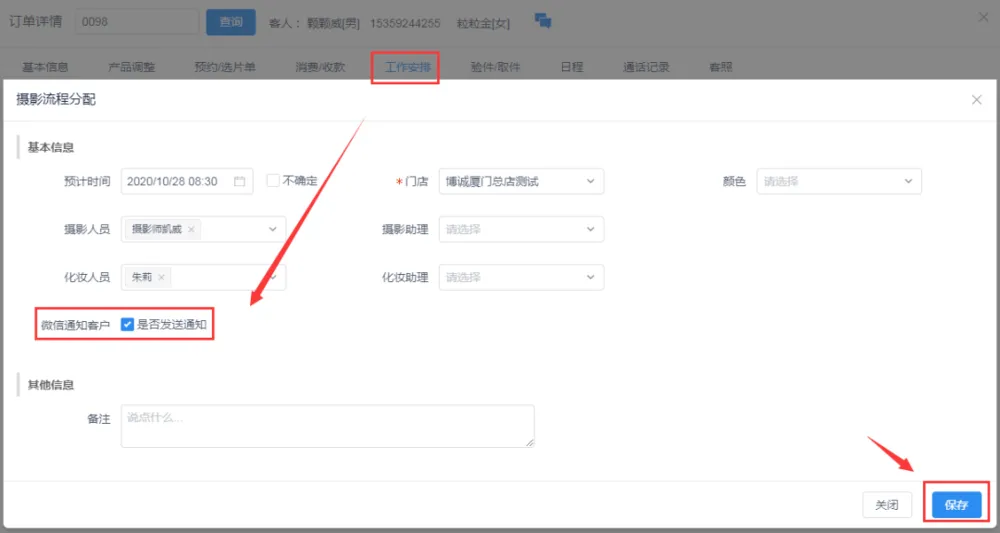Click the 关闭 button
This screenshot has width=1000, height=533.
(887, 505)
